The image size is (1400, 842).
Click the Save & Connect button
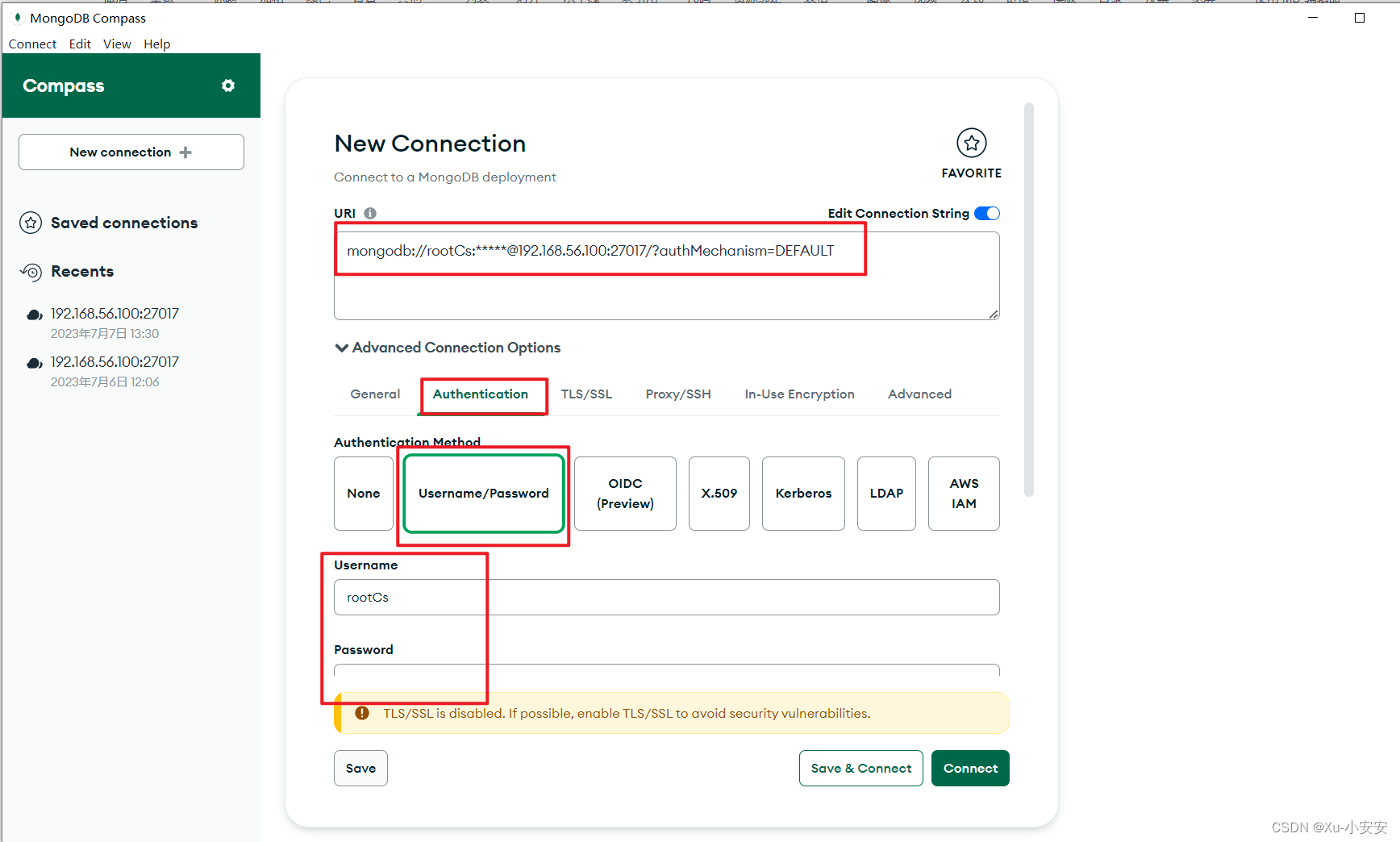(x=860, y=768)
